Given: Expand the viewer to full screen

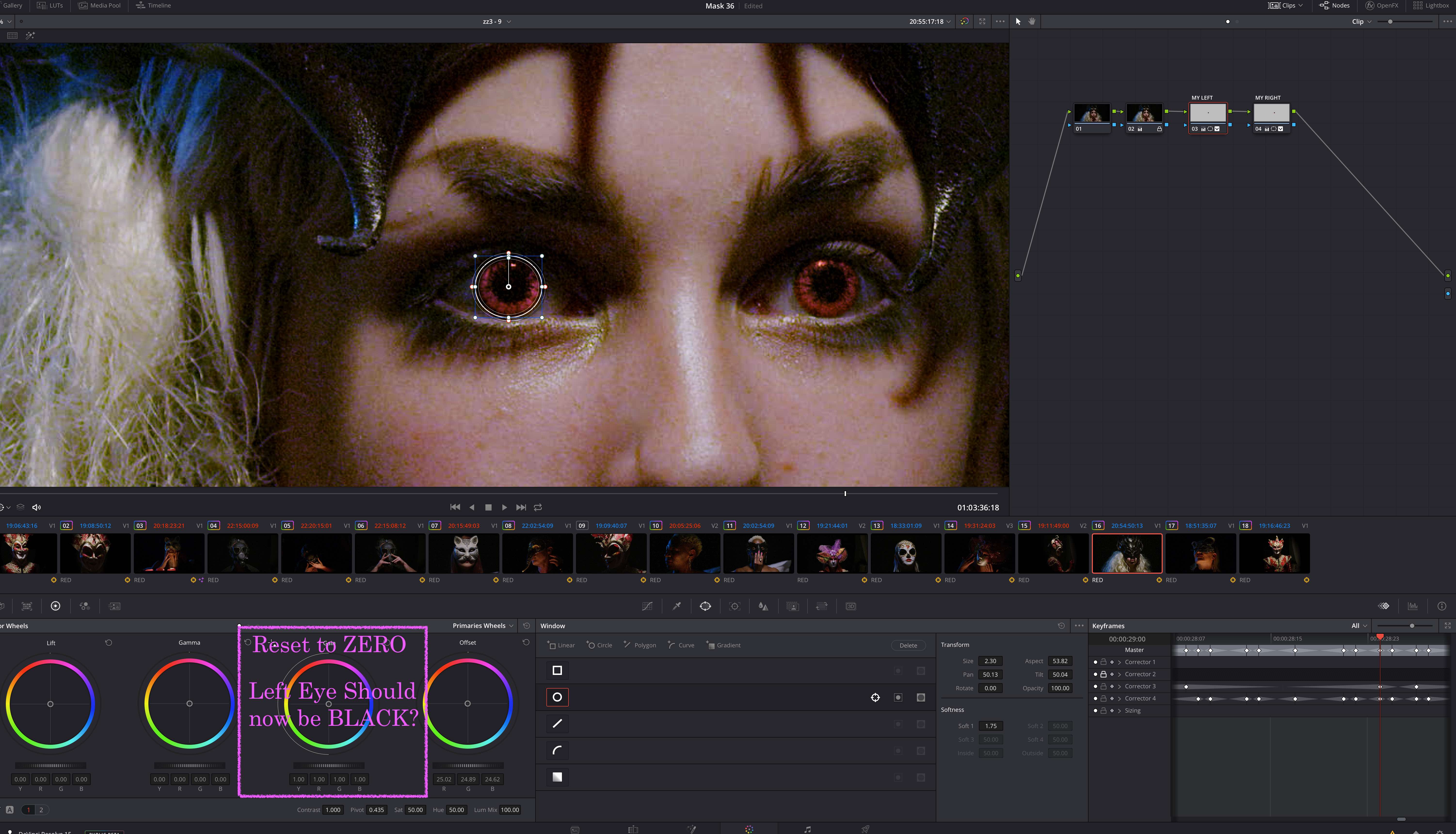Looking at the screenshot, I should 982,21.
